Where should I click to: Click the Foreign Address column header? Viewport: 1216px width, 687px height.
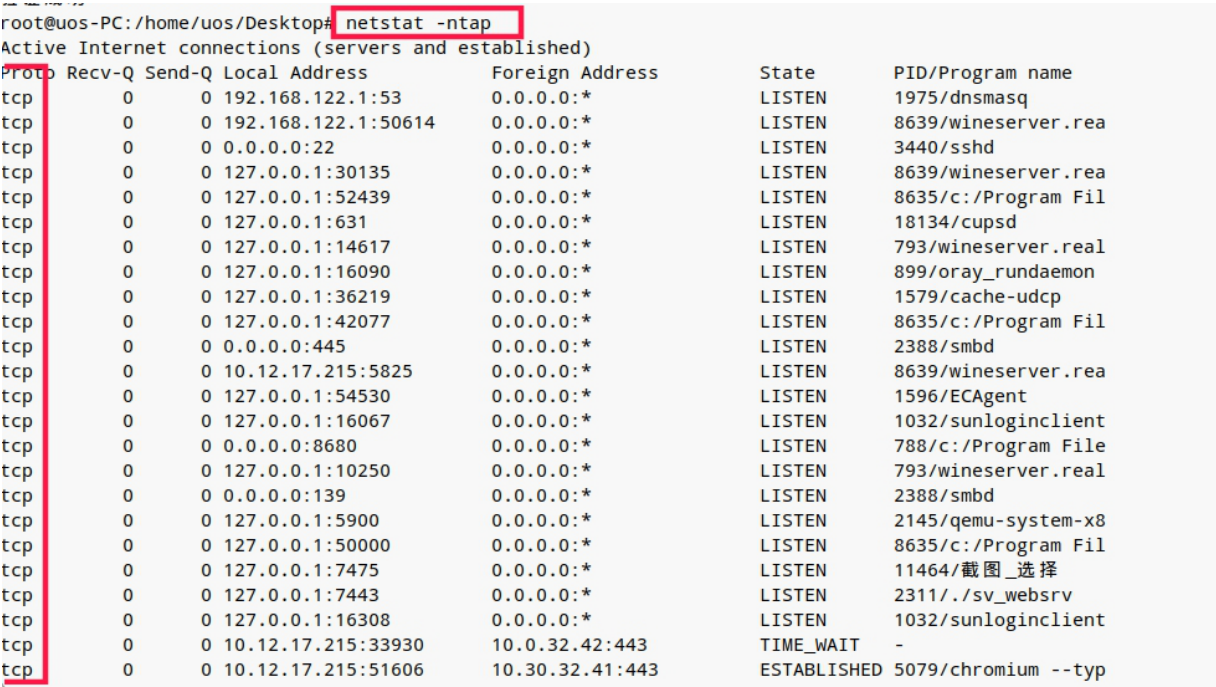click(574, 73)
